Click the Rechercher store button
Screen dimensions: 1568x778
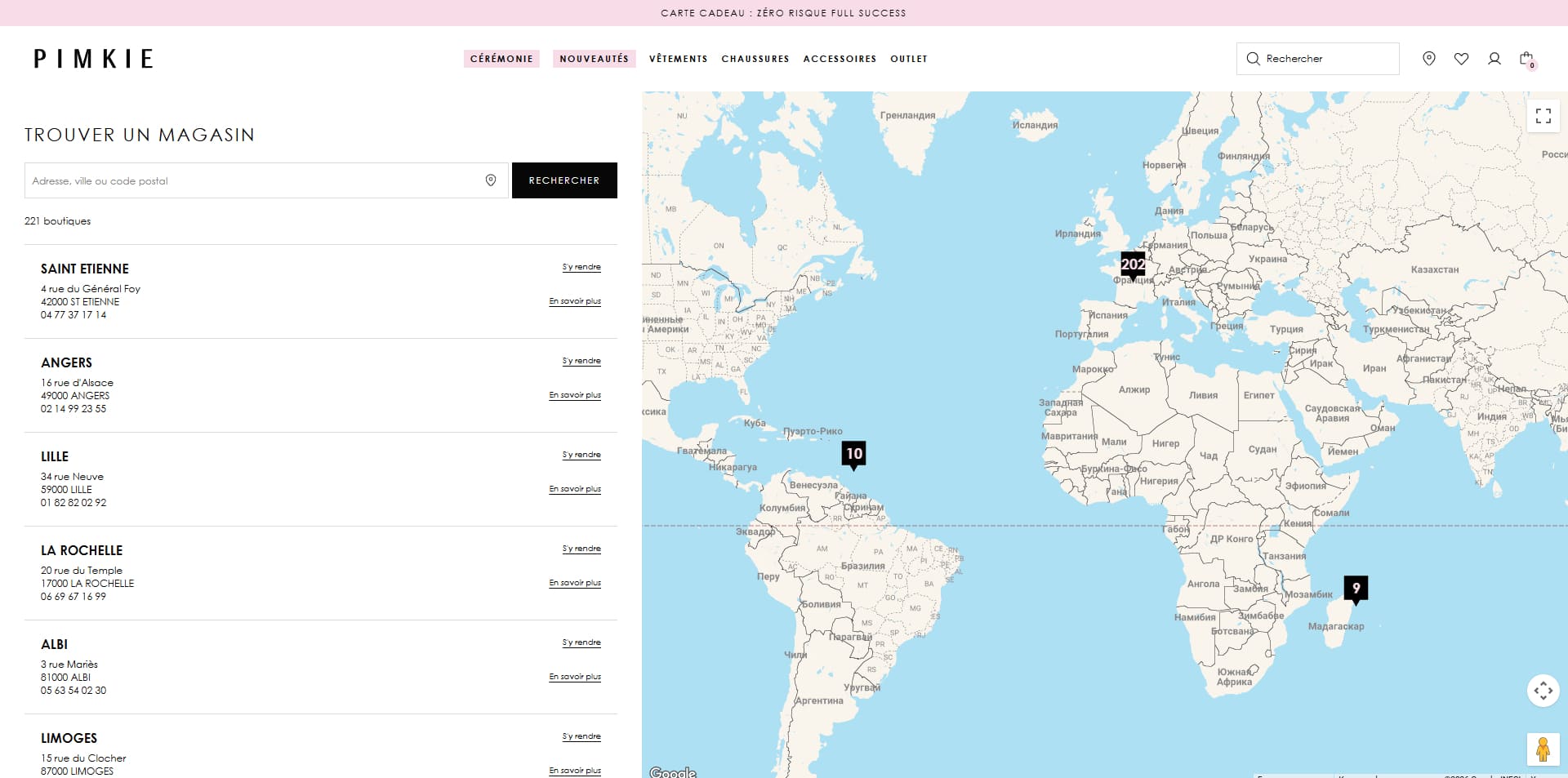tap(564, 180)
